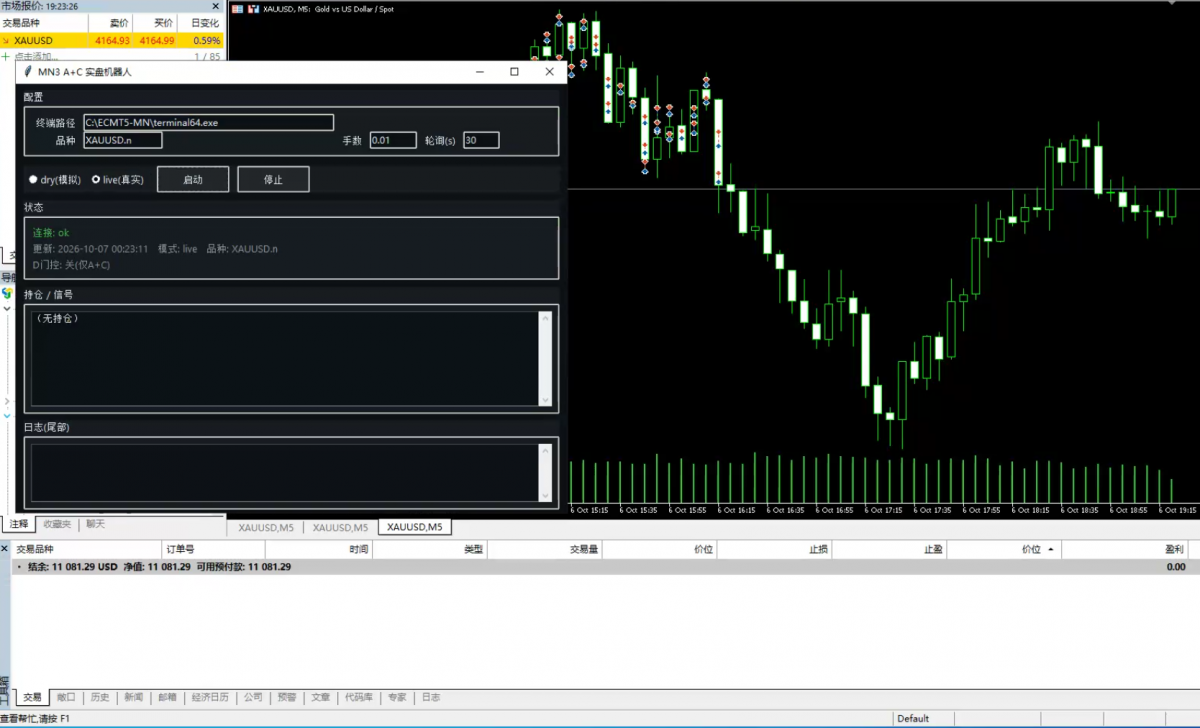
Task: Close the bottom toolbox panel with the X
Action: tap(5, 549)
